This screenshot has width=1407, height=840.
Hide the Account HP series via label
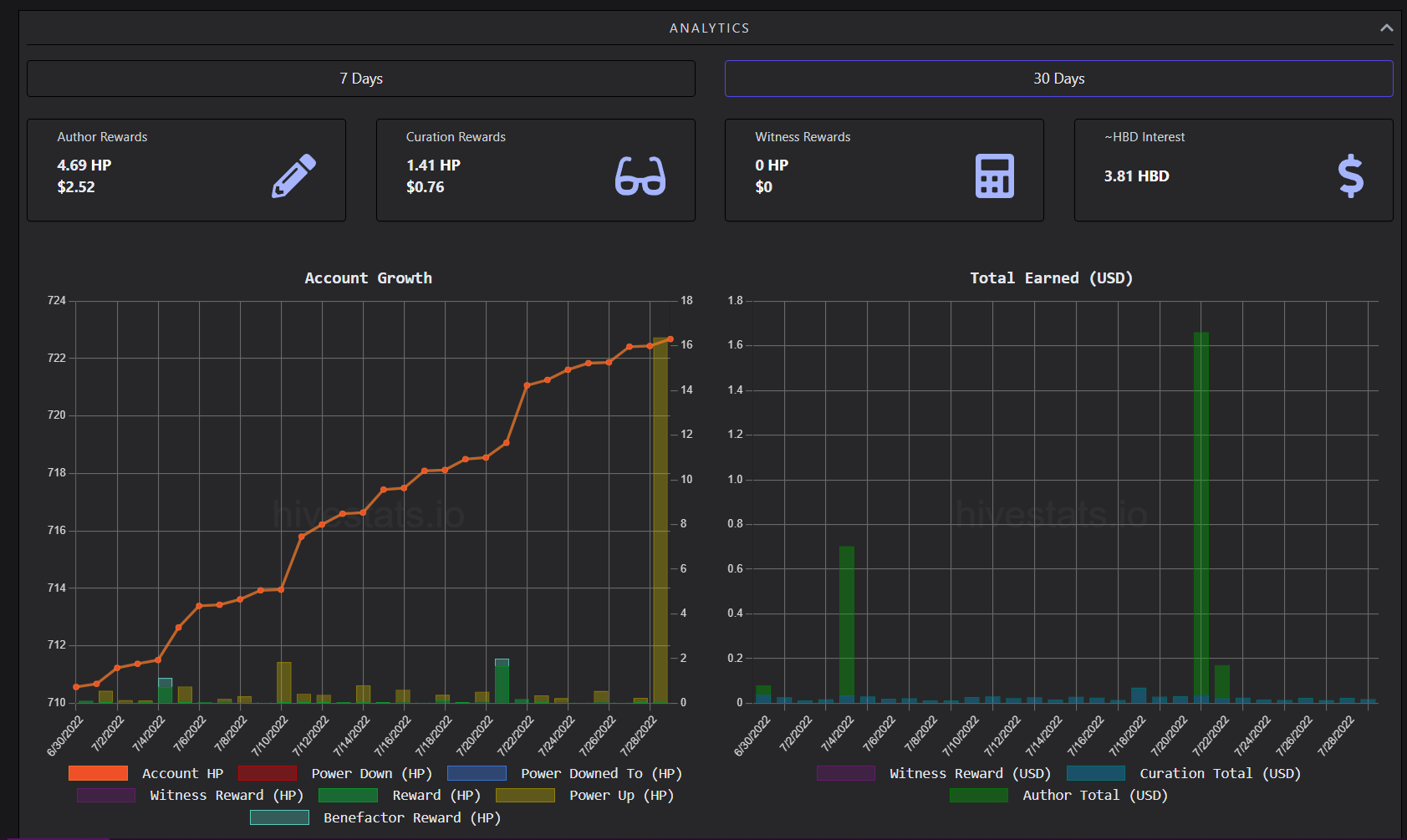(x=182, y=773)
